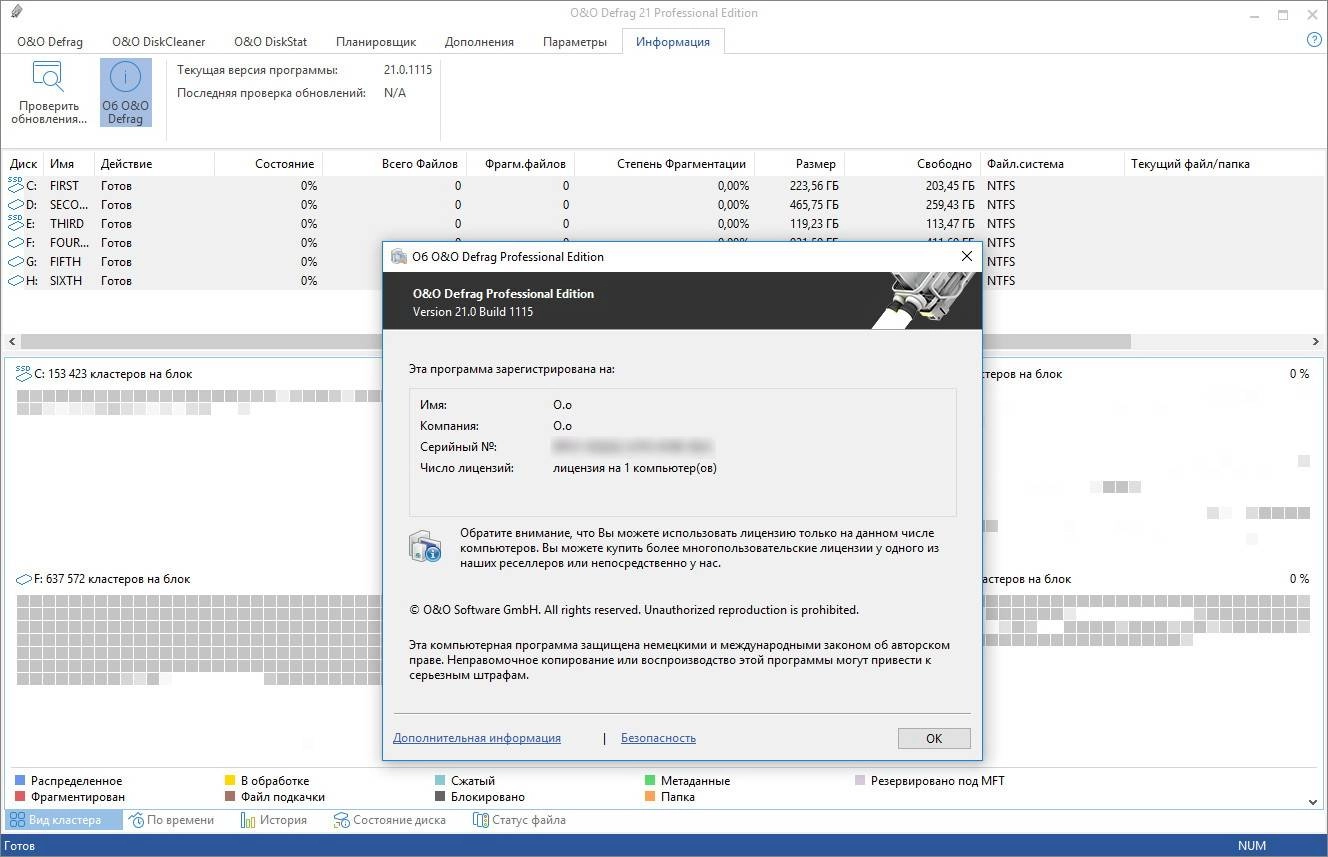This screenshot has width=1328, height=857.
Task: Select the Информация tab
Action: point(673,42)
